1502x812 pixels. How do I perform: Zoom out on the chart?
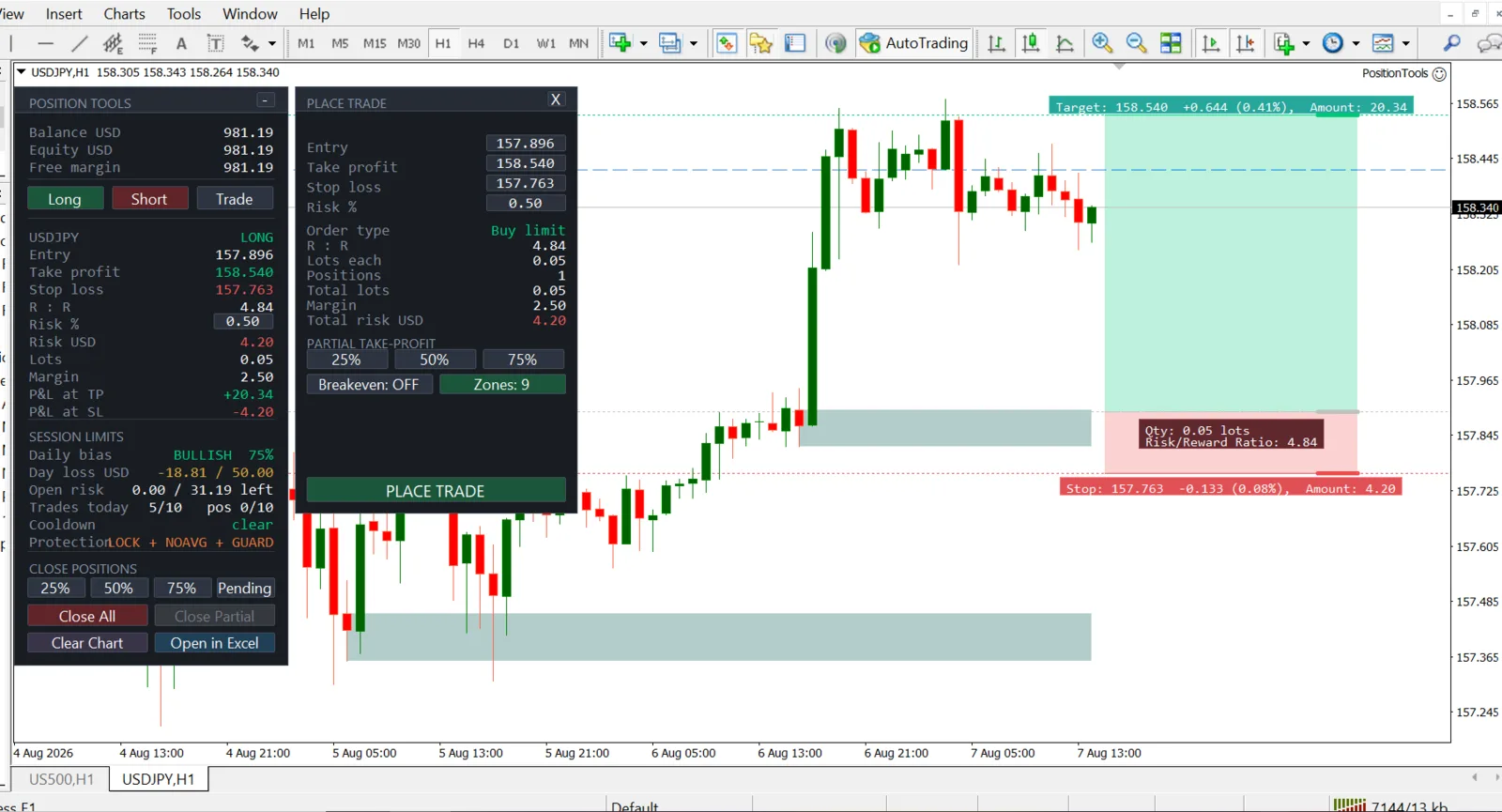[x=1136, y=43]
